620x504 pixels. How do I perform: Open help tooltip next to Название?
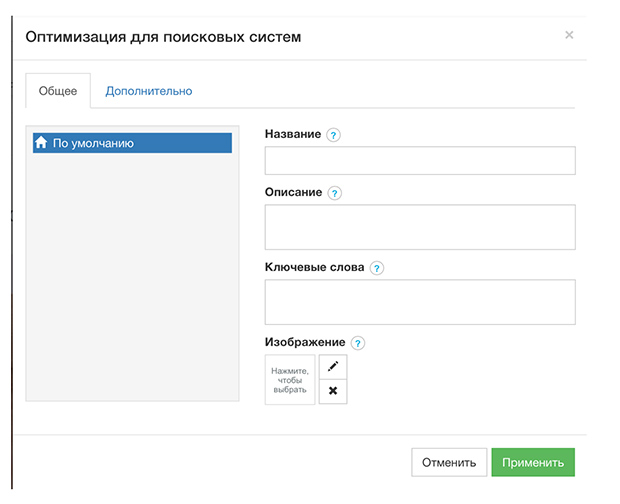[x=334, y=135]
